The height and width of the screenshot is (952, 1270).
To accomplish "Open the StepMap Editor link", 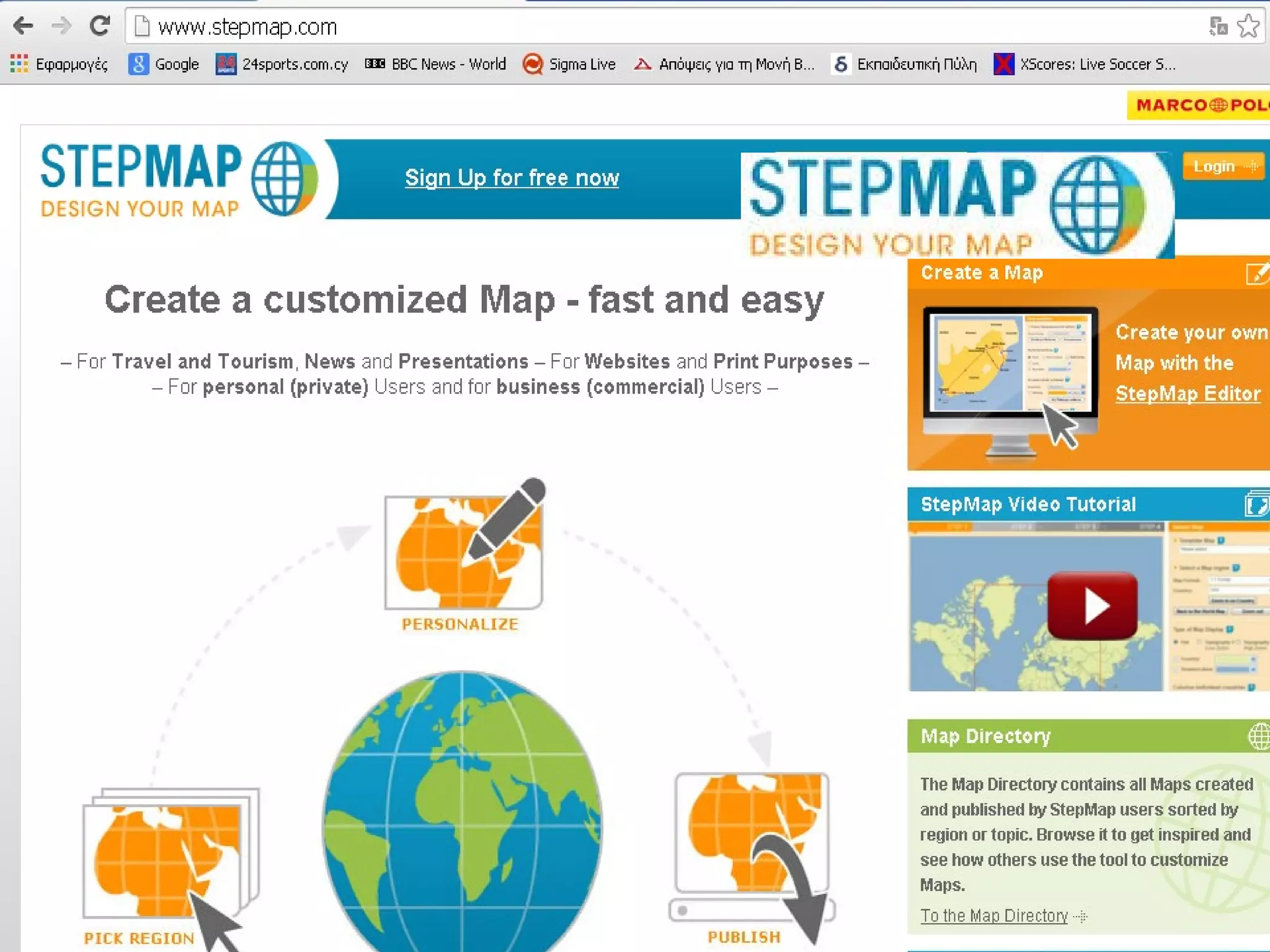I will pyautogui.click(x=1188, y=394).
